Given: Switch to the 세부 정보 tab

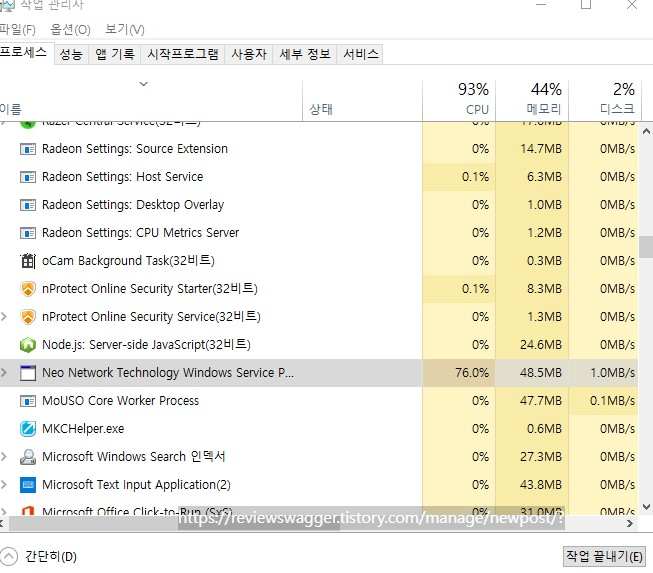Looking at the screenshot, I should (x=304, y=54).
